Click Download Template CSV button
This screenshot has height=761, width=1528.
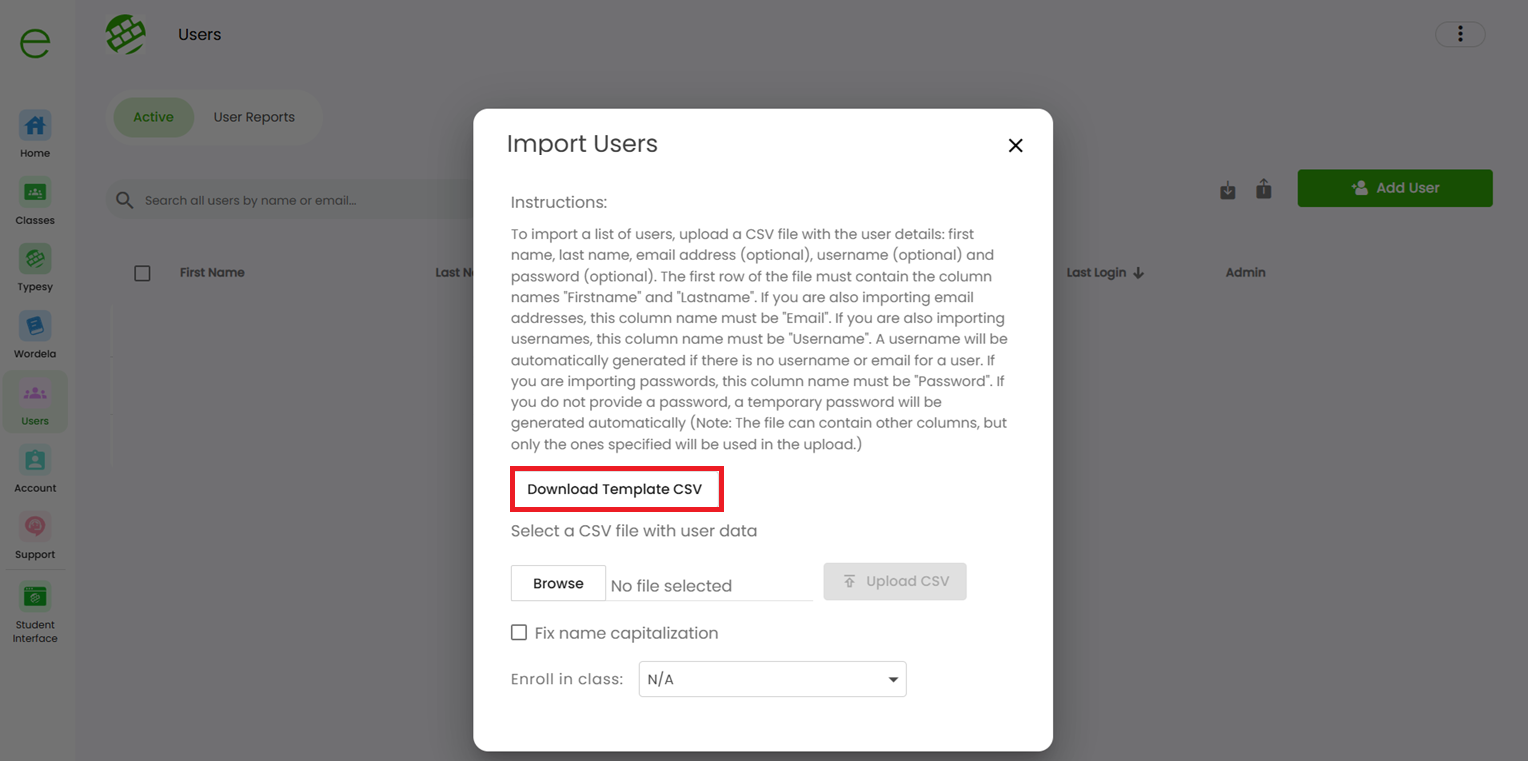point(615,489)
